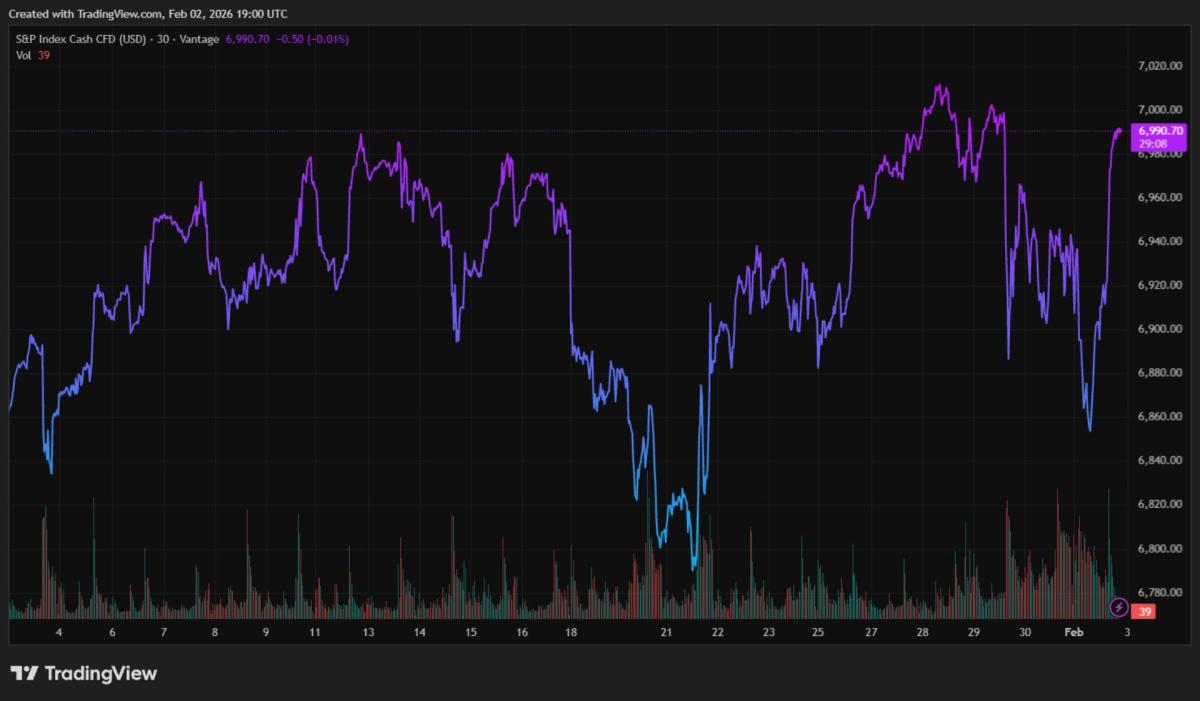Click the purple lightning bolt icon

pos(1120,606)
